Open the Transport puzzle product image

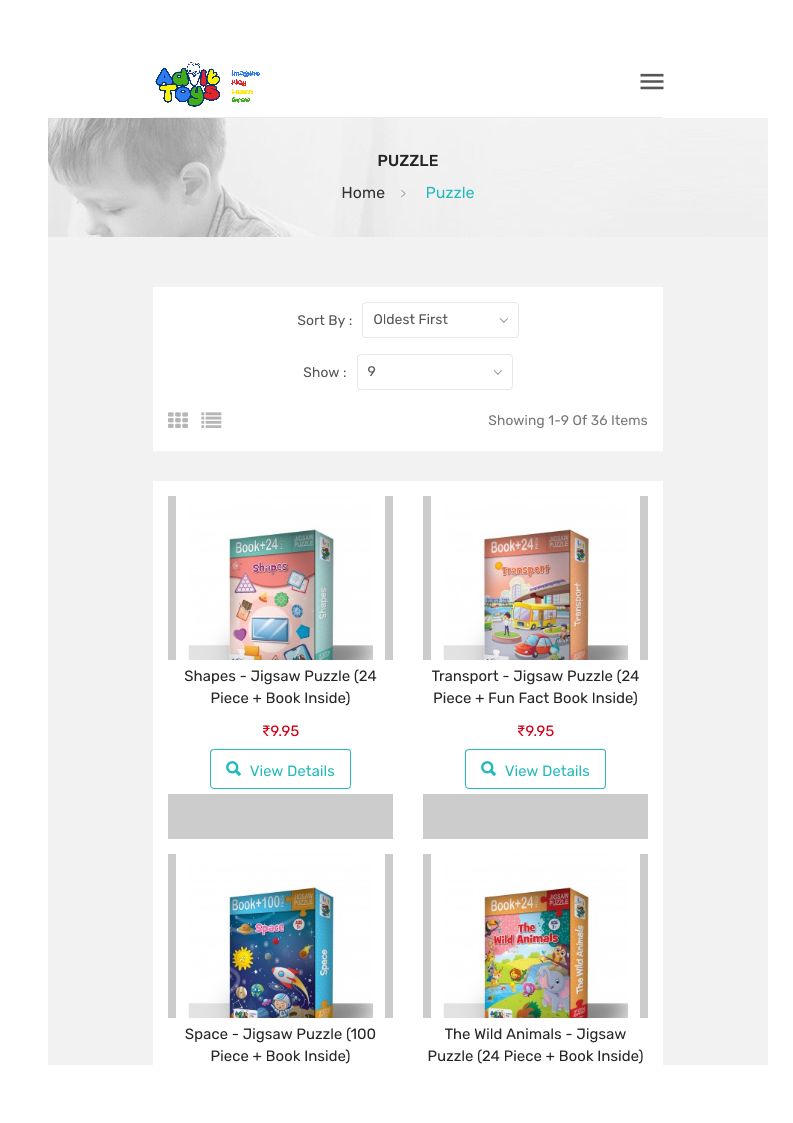(535, 578)
